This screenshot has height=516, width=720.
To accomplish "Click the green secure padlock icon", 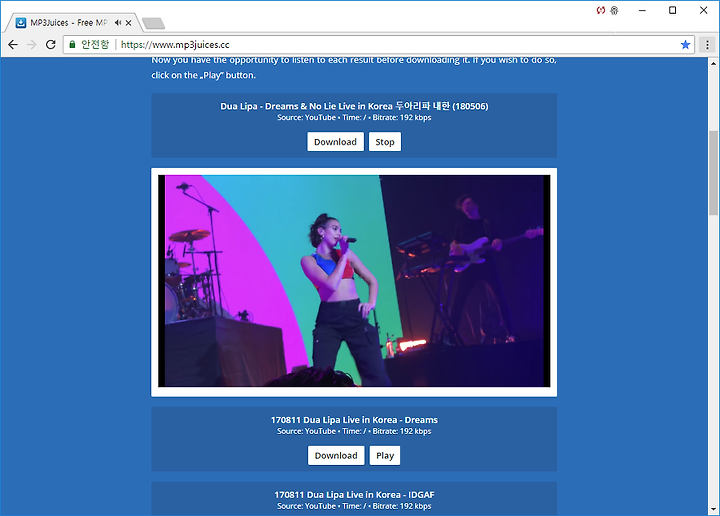I will pos(72,45).
